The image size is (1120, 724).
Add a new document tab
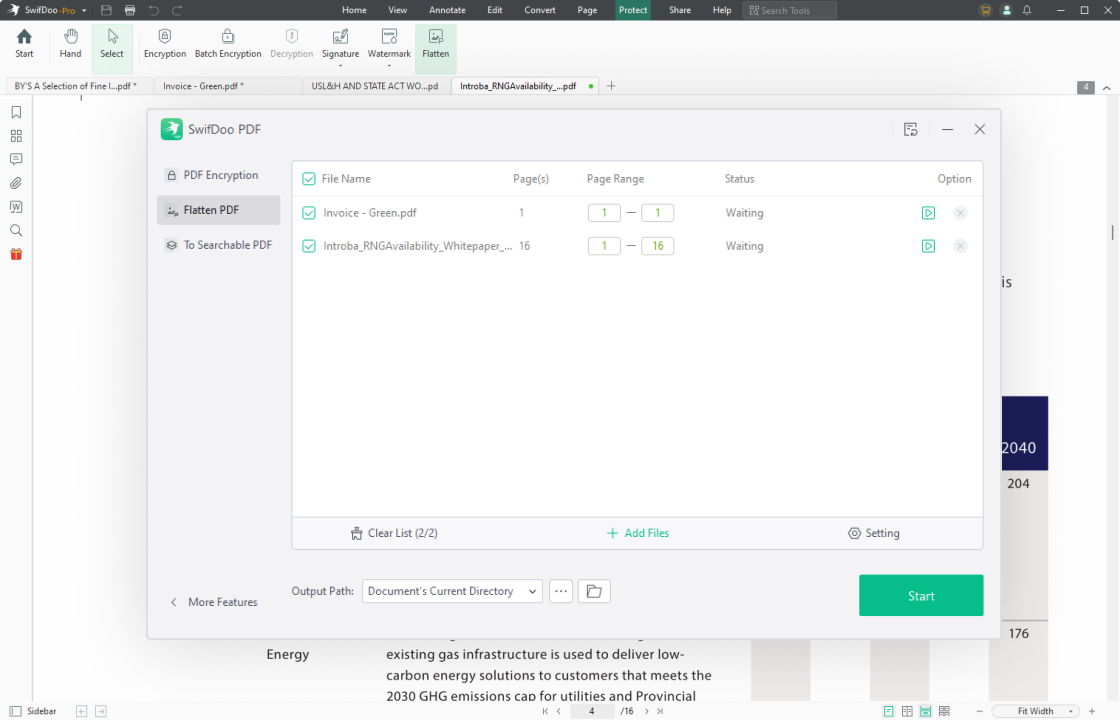pyautogui.click(x=611, y=86)
